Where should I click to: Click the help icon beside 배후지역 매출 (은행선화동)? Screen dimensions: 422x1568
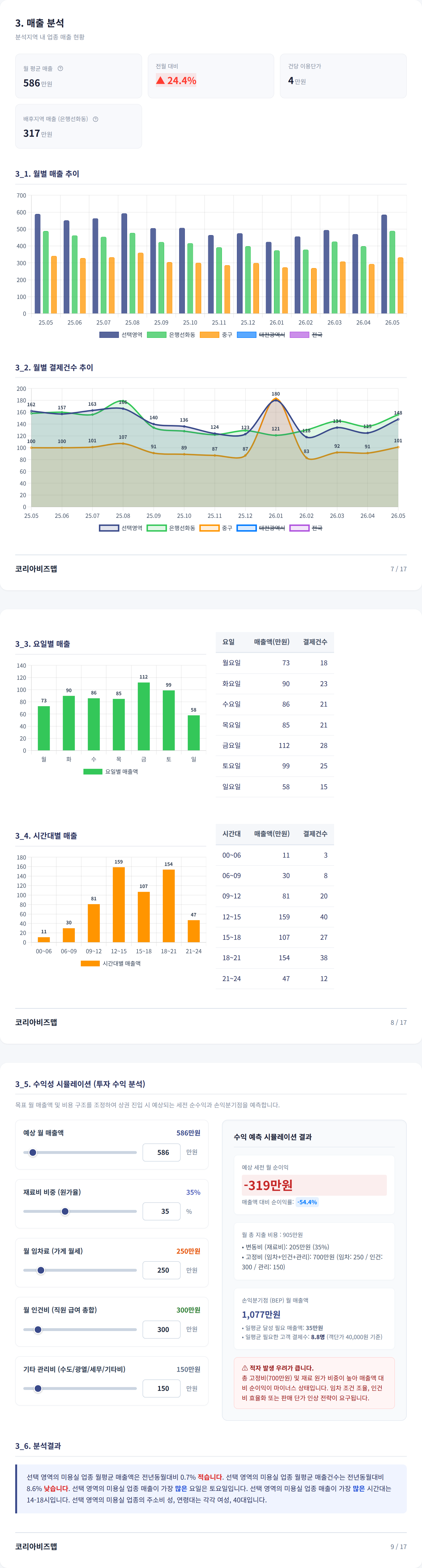96,119
